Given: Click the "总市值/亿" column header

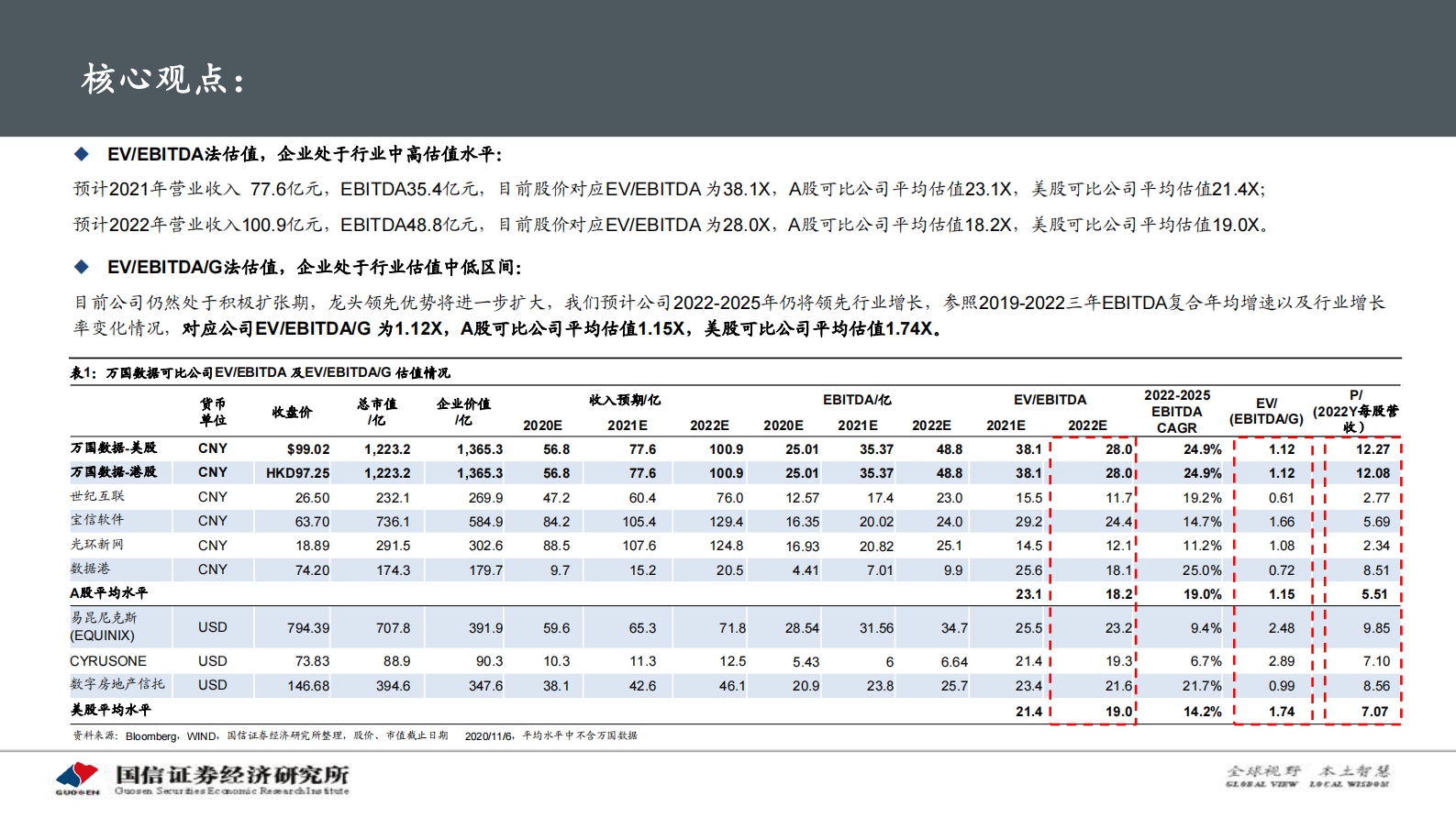Looking at the screenshot, I should 377,412.
